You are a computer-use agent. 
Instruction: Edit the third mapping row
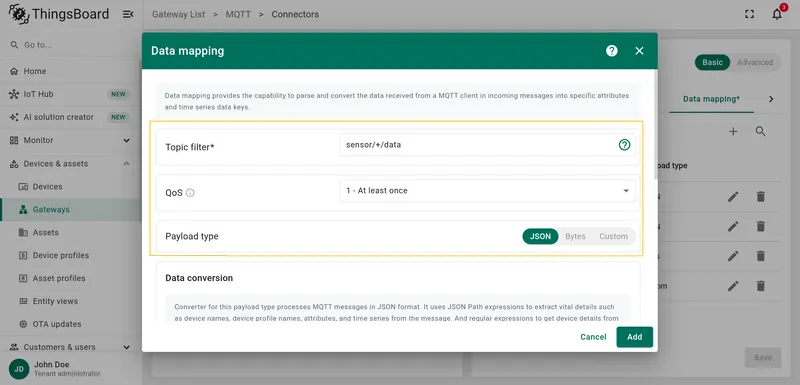(733, 256)
